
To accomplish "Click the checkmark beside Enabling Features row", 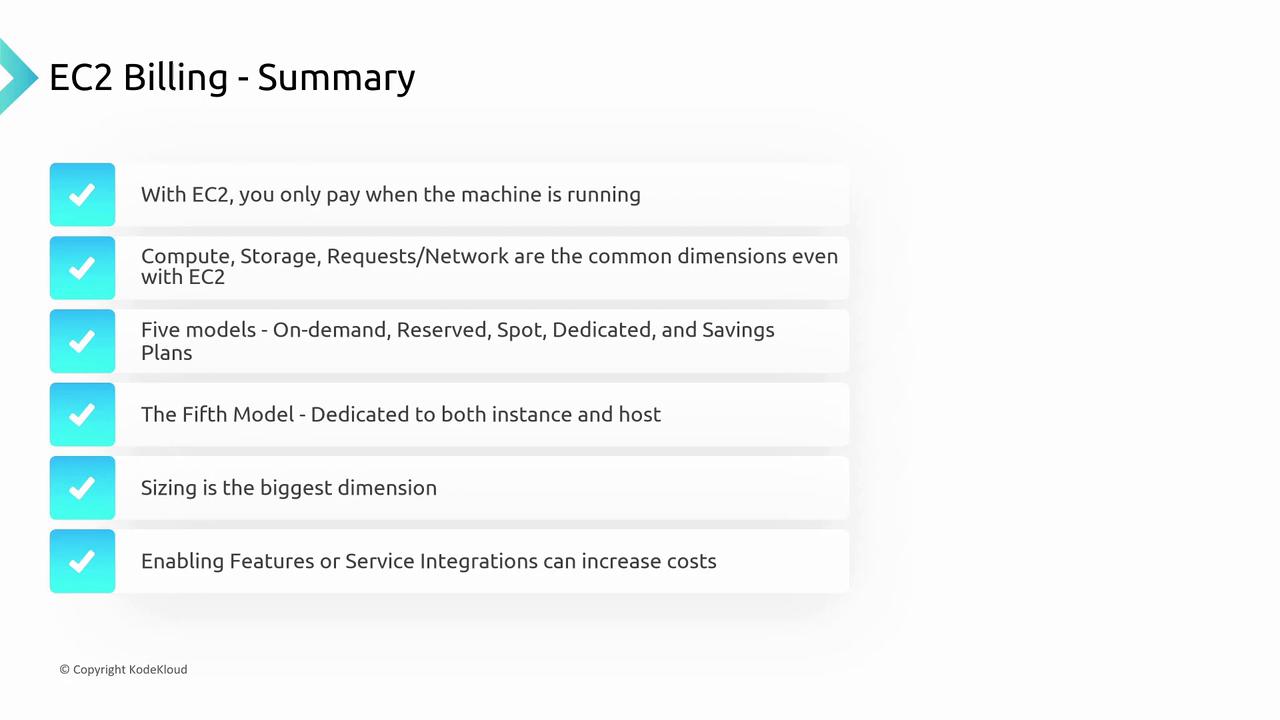I will (x=82, y=561).
